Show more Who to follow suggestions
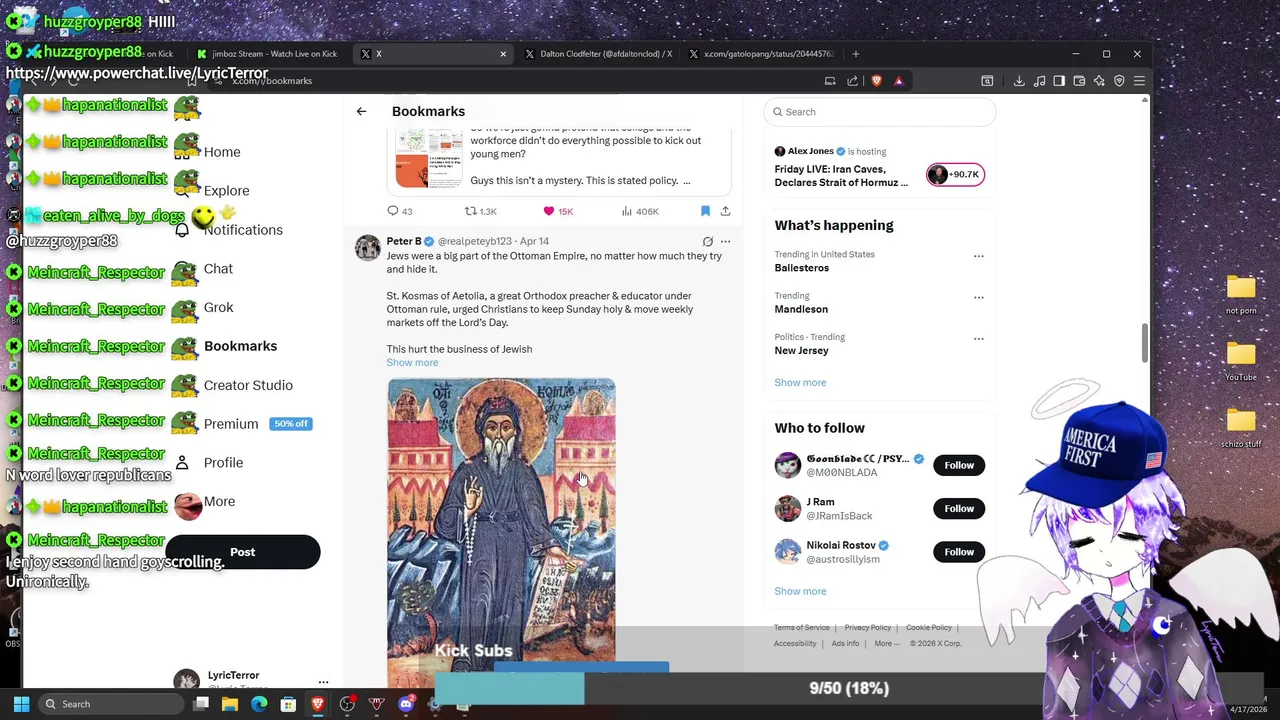The image size is (1280, 720). click(800, 591)
